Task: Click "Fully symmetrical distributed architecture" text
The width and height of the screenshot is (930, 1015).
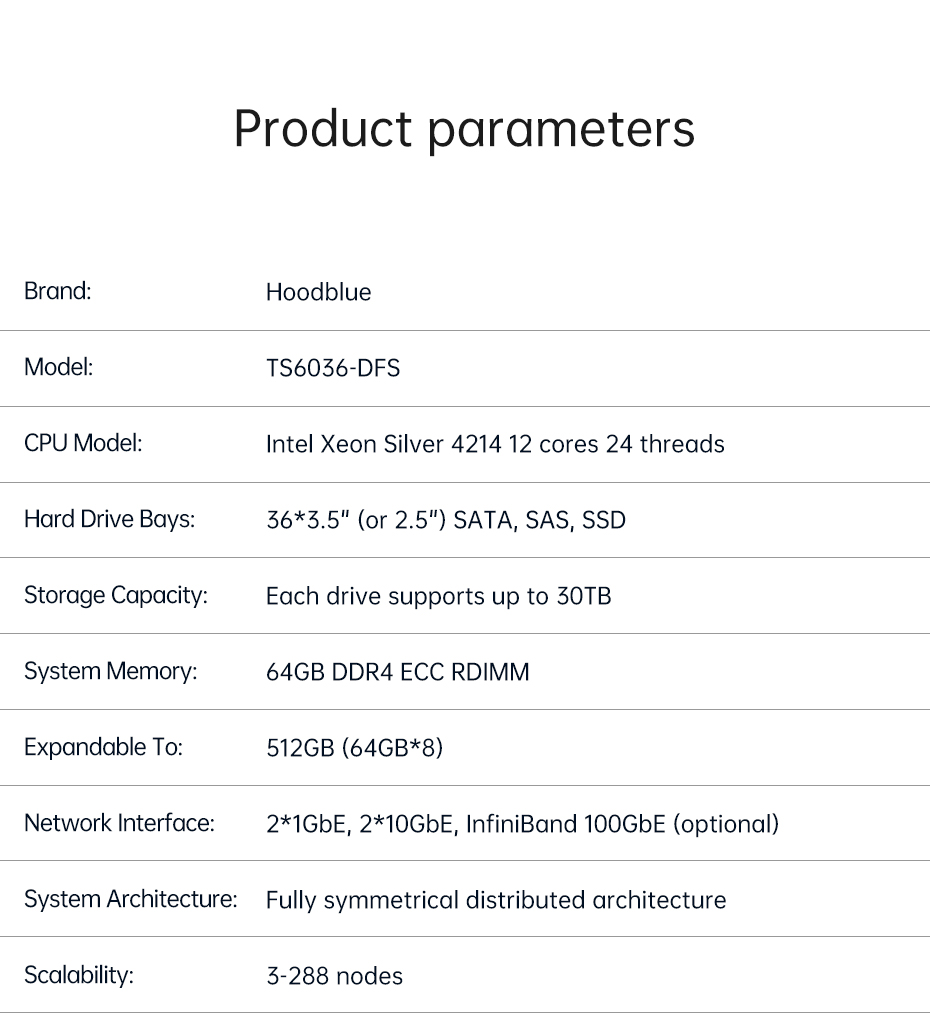Action: point(495,900)
